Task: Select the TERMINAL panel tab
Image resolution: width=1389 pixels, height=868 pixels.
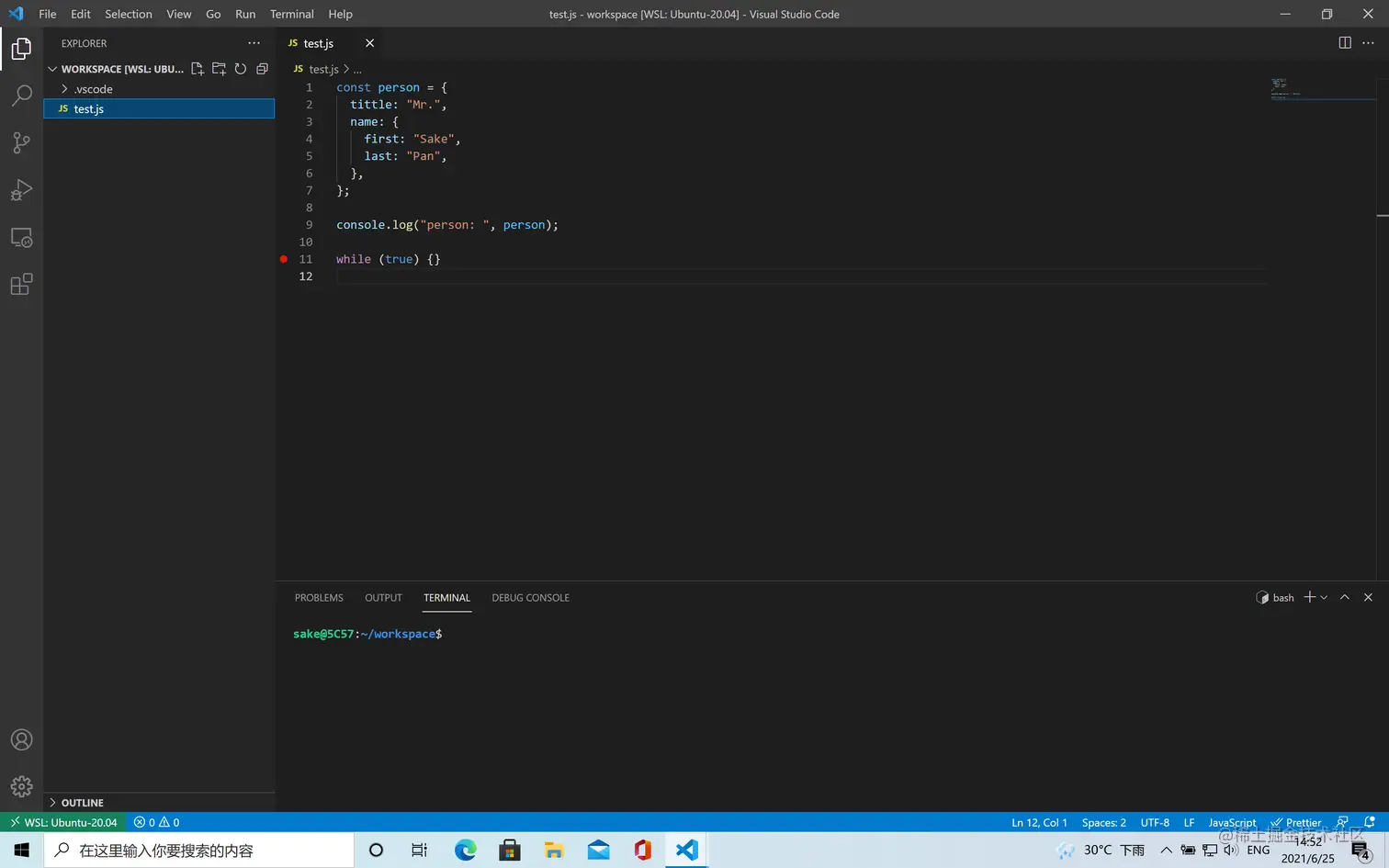Action: pos(446,597)
